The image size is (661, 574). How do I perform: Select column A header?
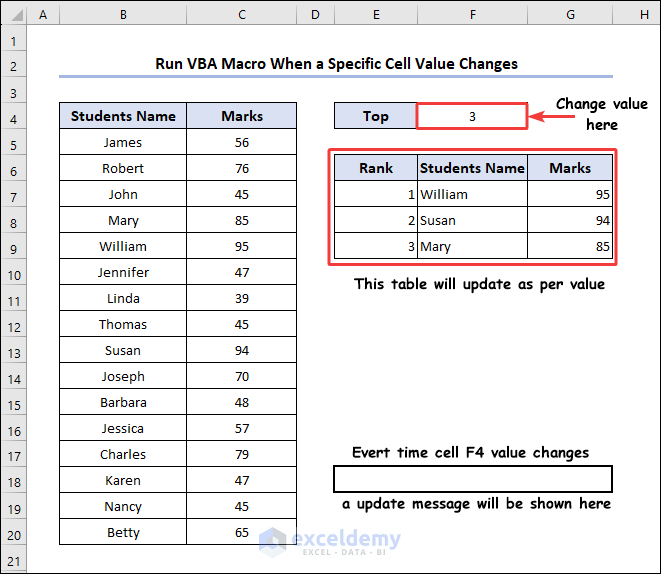pos(43,15)
